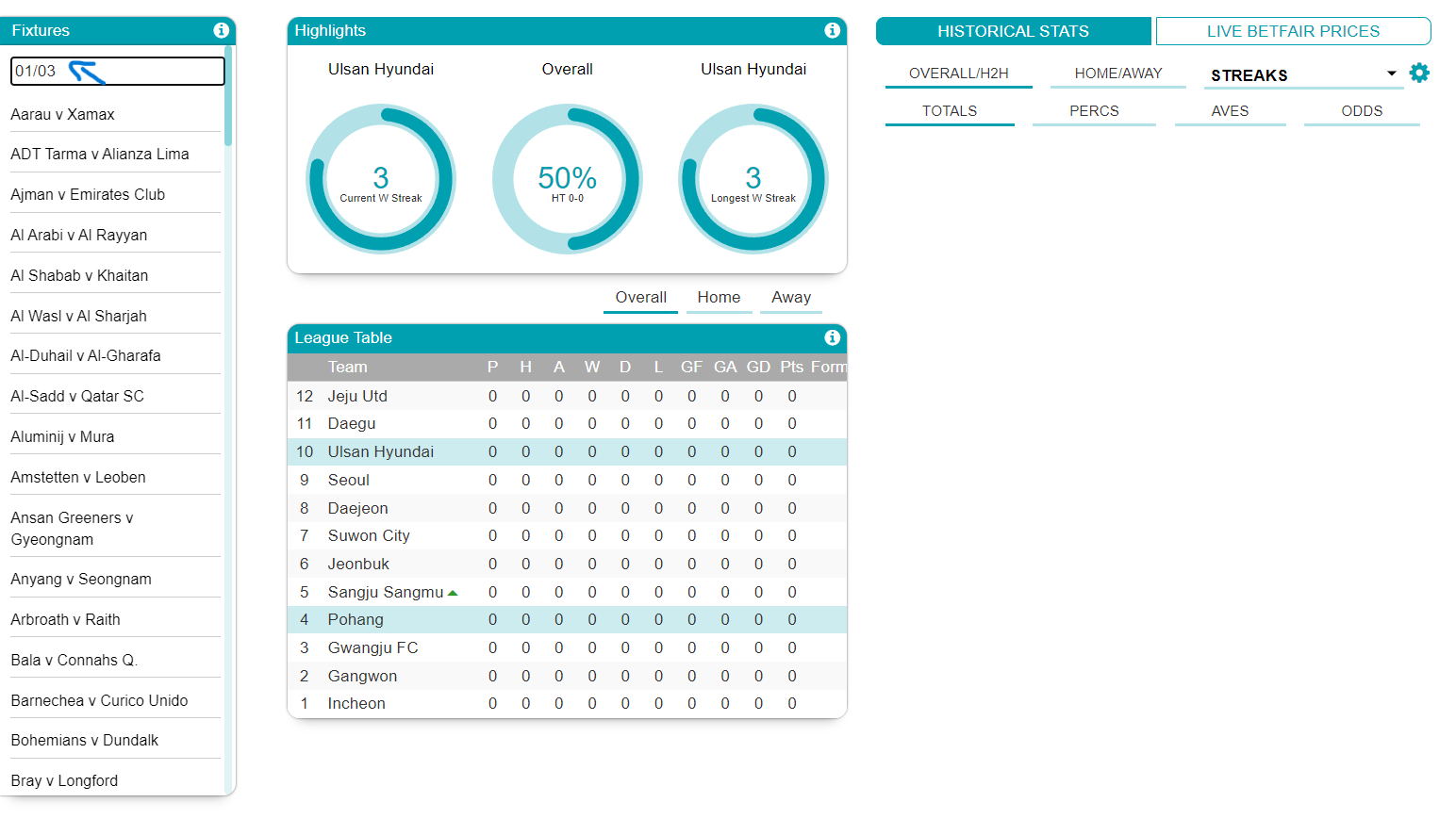Click the Current W Streak gauge

[x=381, y=179]
